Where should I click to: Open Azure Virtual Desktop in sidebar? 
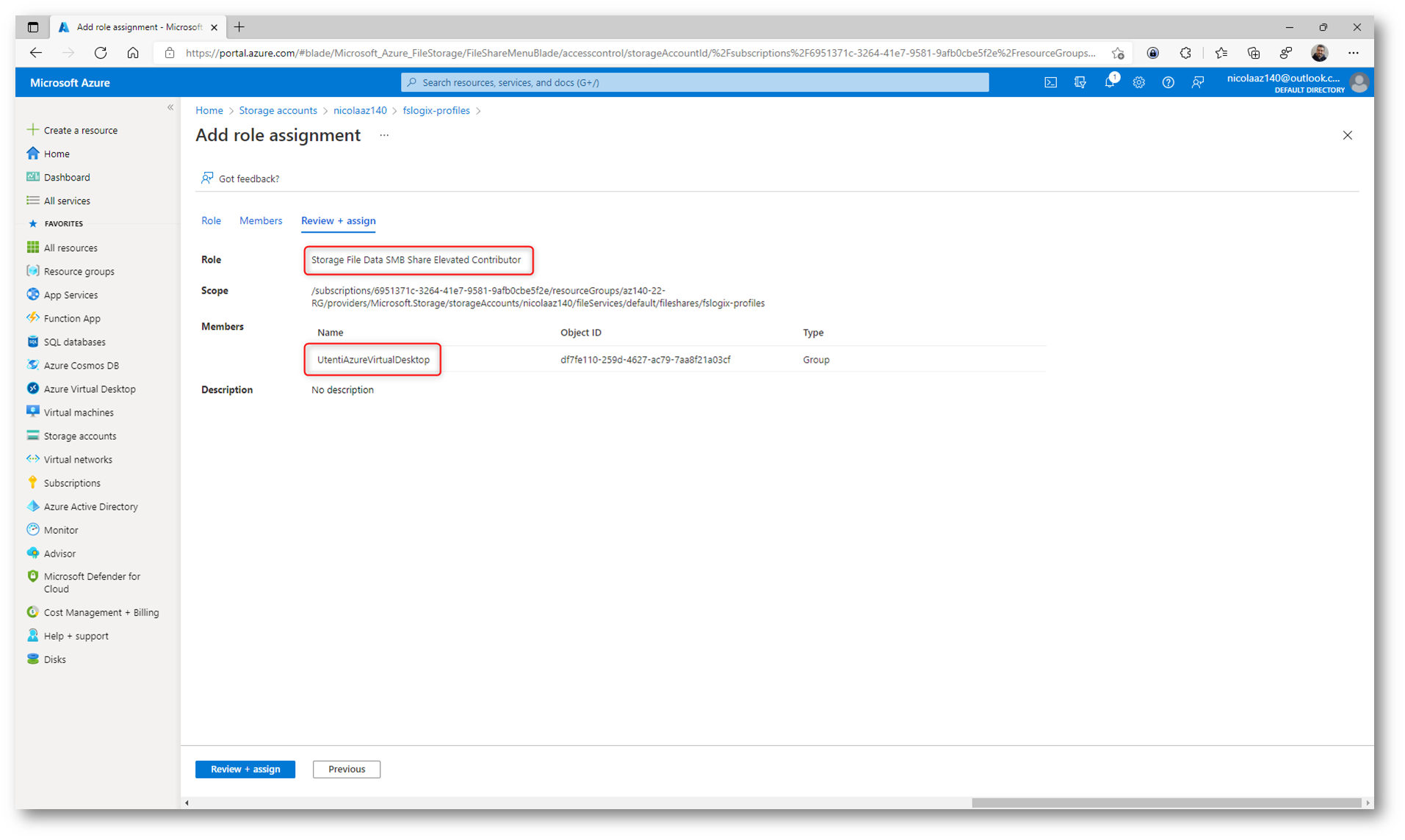[x=89, y=388]
